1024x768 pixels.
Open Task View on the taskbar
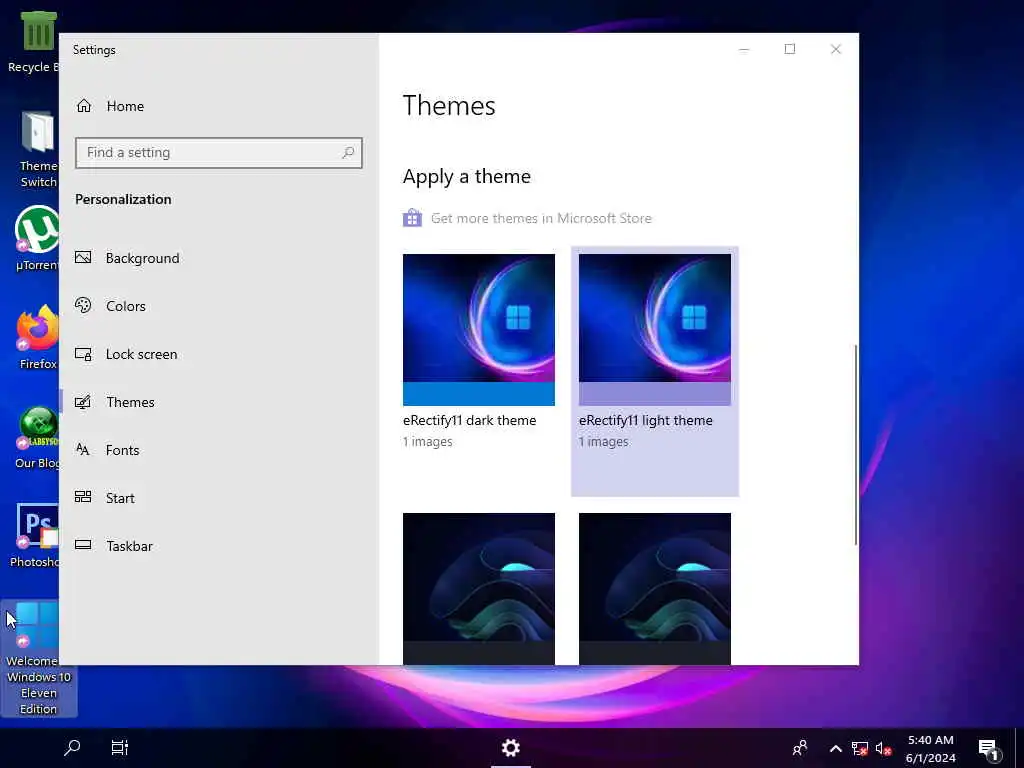[120, 748]
